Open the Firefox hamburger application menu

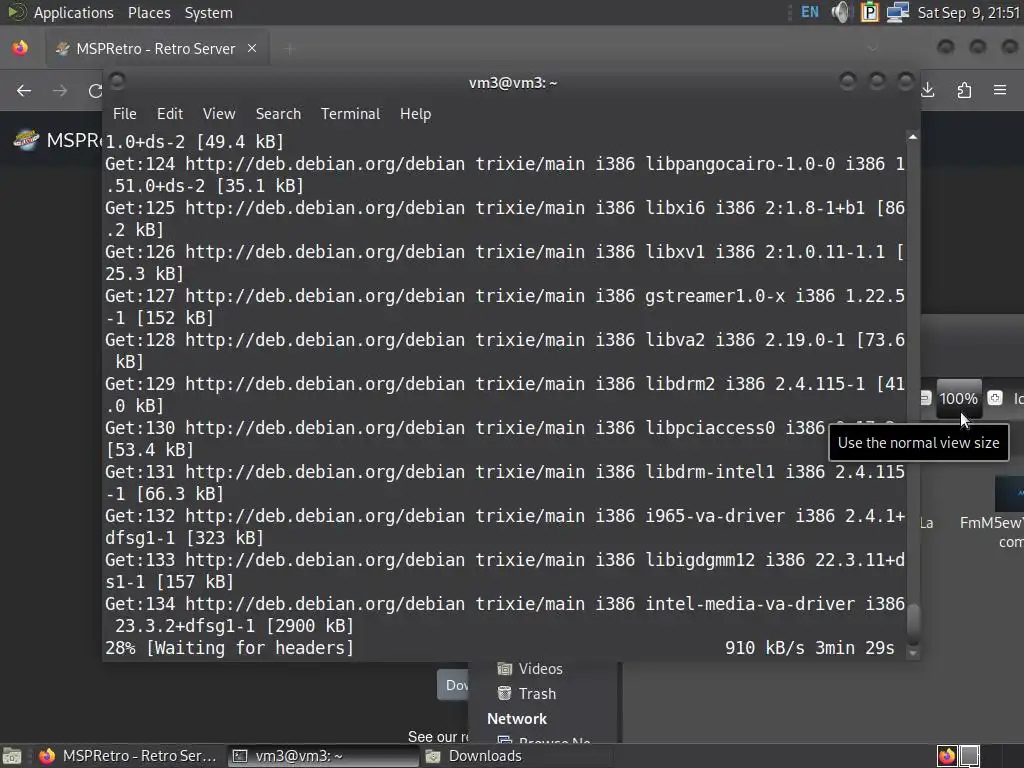point(1000,90)
